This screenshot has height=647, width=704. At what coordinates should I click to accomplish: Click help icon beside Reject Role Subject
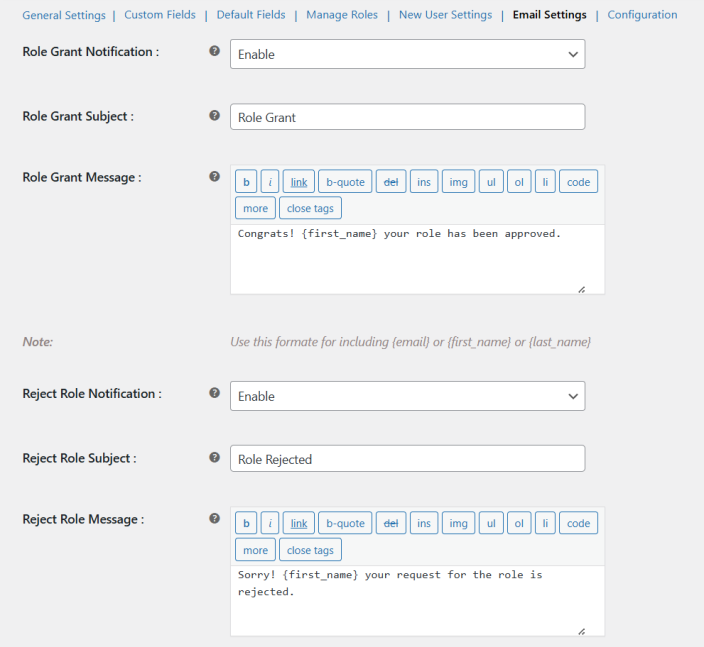pyautogui.click(x=215, y=458)
